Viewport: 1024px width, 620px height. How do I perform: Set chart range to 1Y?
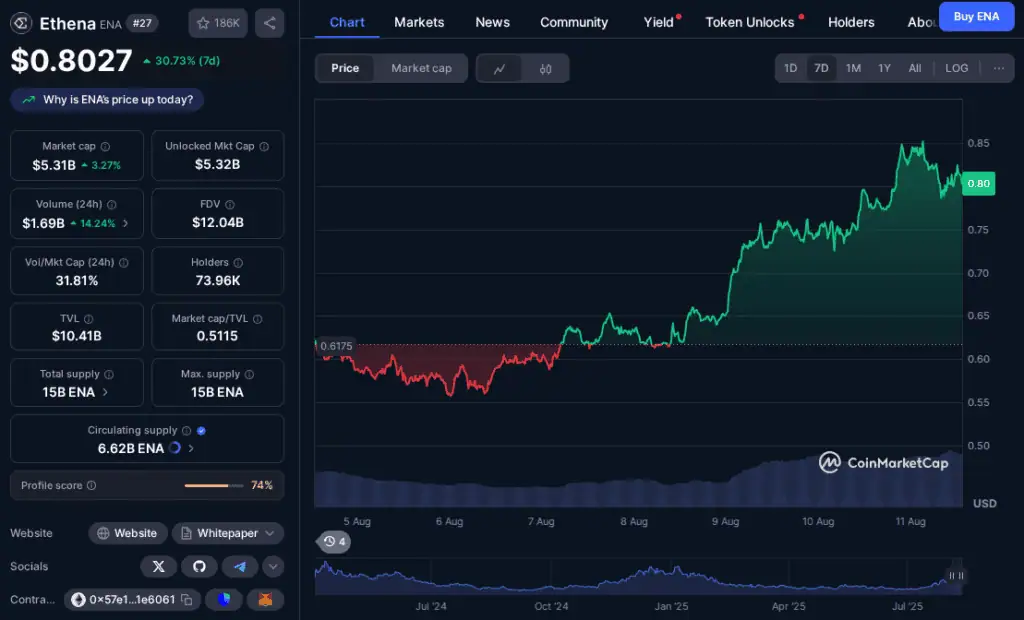[884, 68]
